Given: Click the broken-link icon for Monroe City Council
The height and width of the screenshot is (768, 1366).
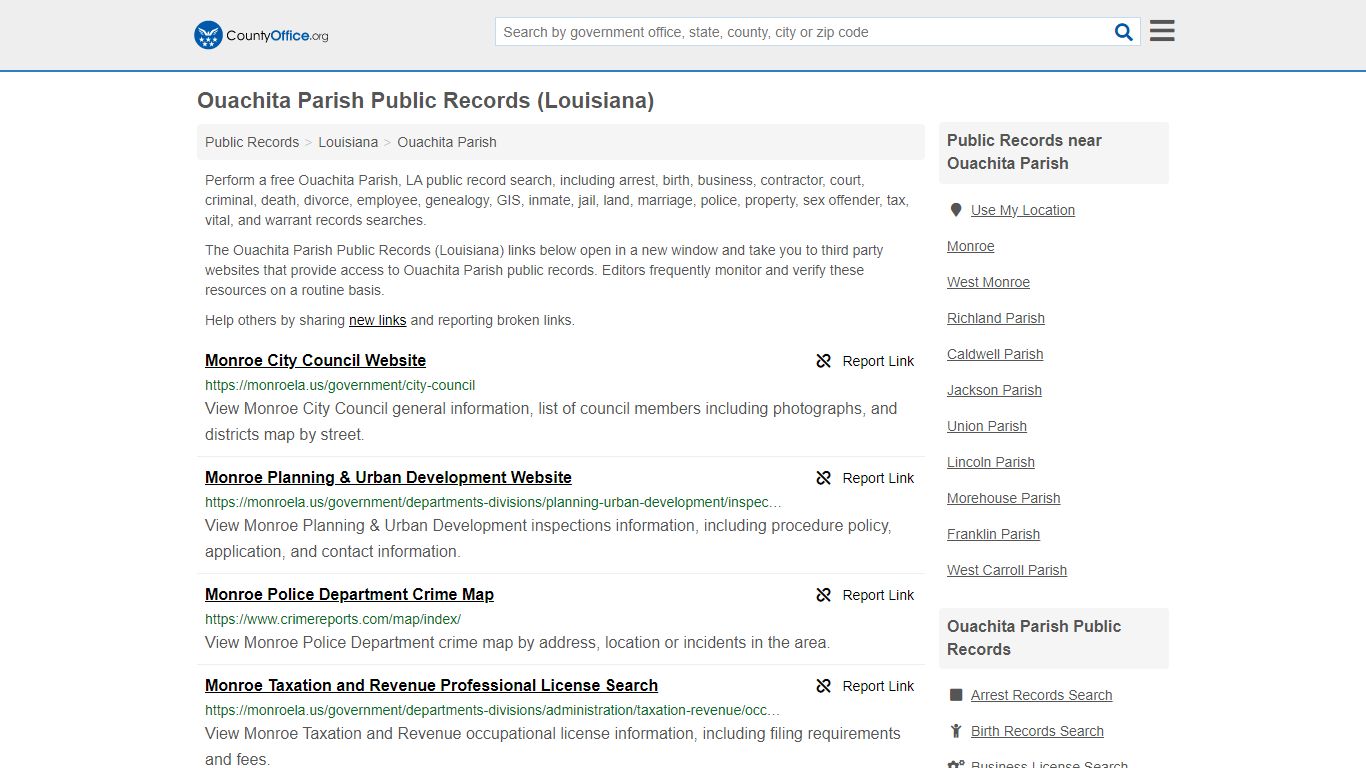Looking at the screenshot, I should point(824,361).
